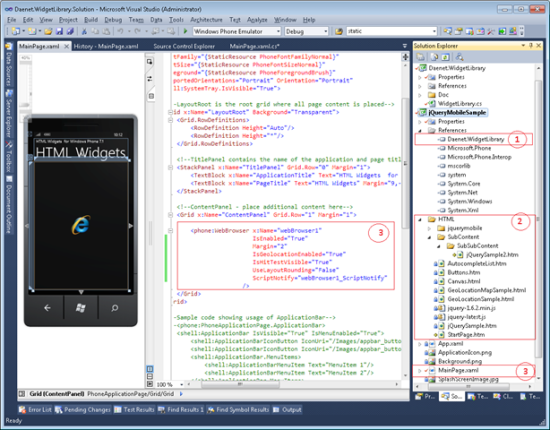Image resolution: width=550 pixels, height=430 pixels.
Task: Click the Toolbox wrench icon in the toolbar
Action: point(491,31)
